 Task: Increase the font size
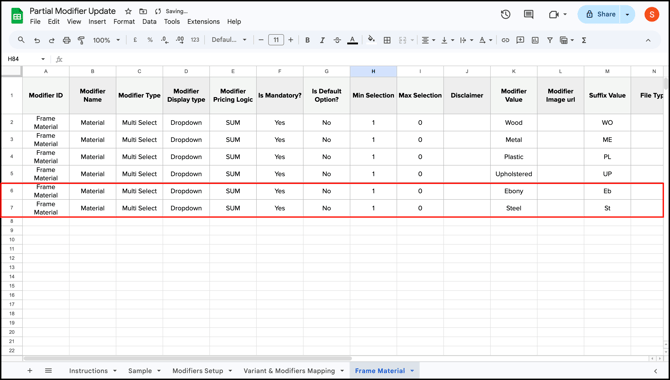[291, 40]
